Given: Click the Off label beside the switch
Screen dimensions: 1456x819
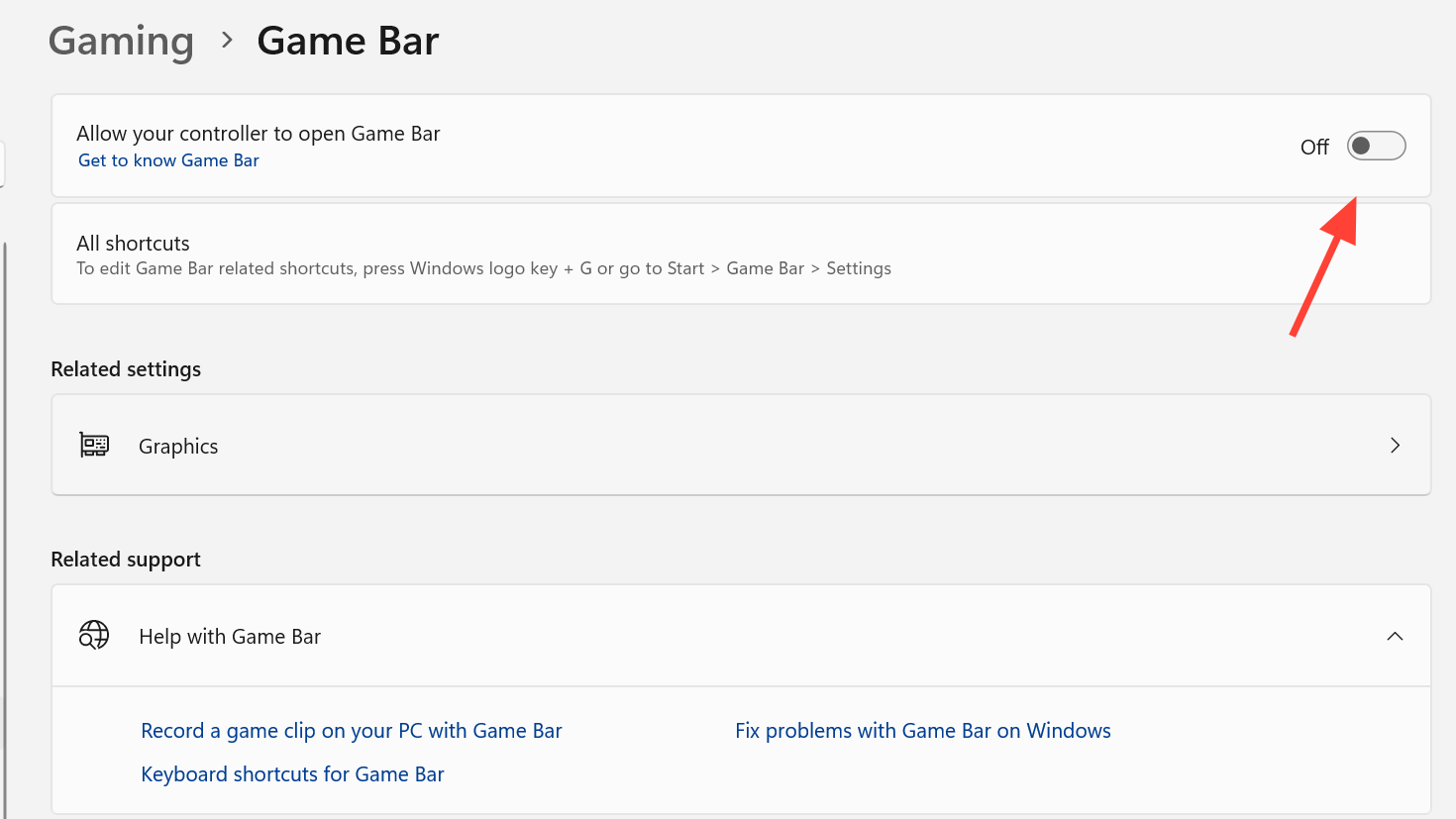Looking at the screenshot, I should [x=1314, y=148].
